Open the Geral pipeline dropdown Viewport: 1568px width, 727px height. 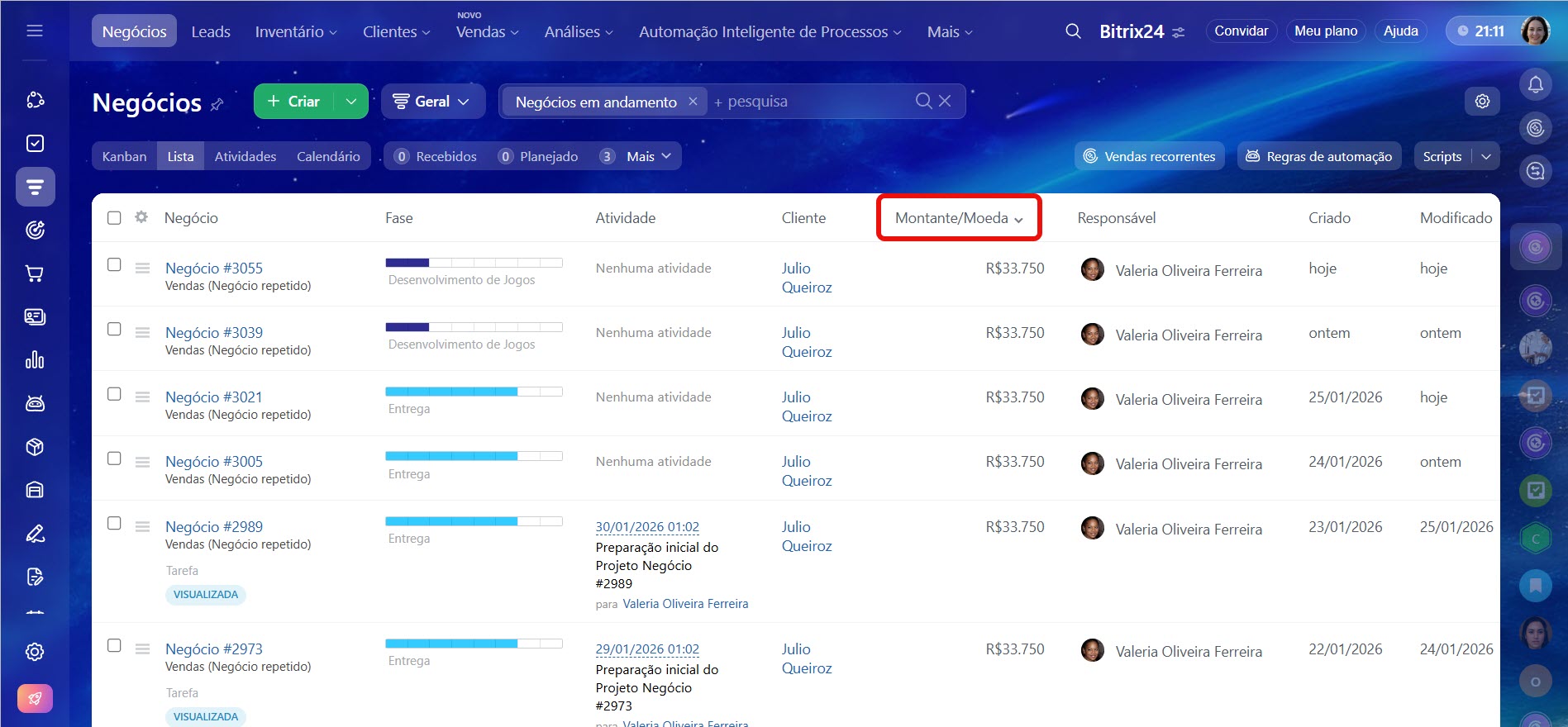click(x=431, y=102)
